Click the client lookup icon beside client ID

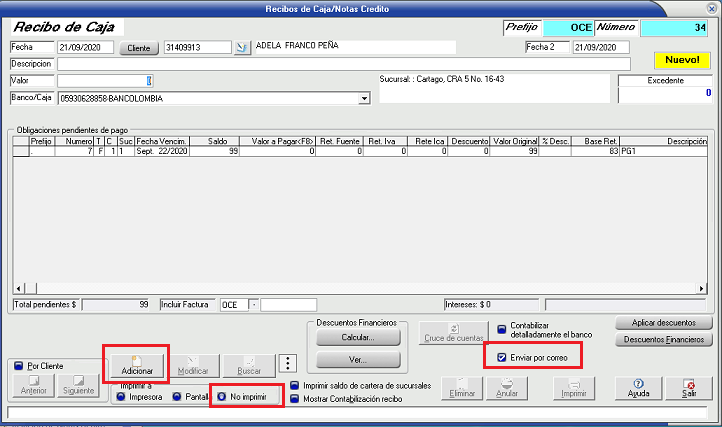click(x=240, y=47)
